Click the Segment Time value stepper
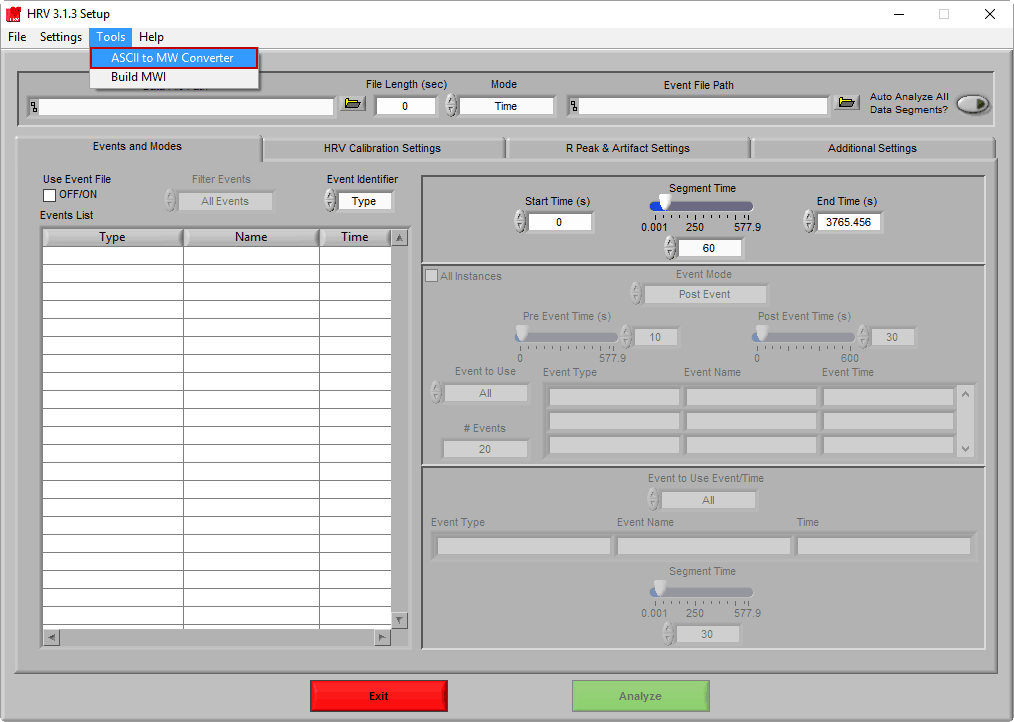 670,248
